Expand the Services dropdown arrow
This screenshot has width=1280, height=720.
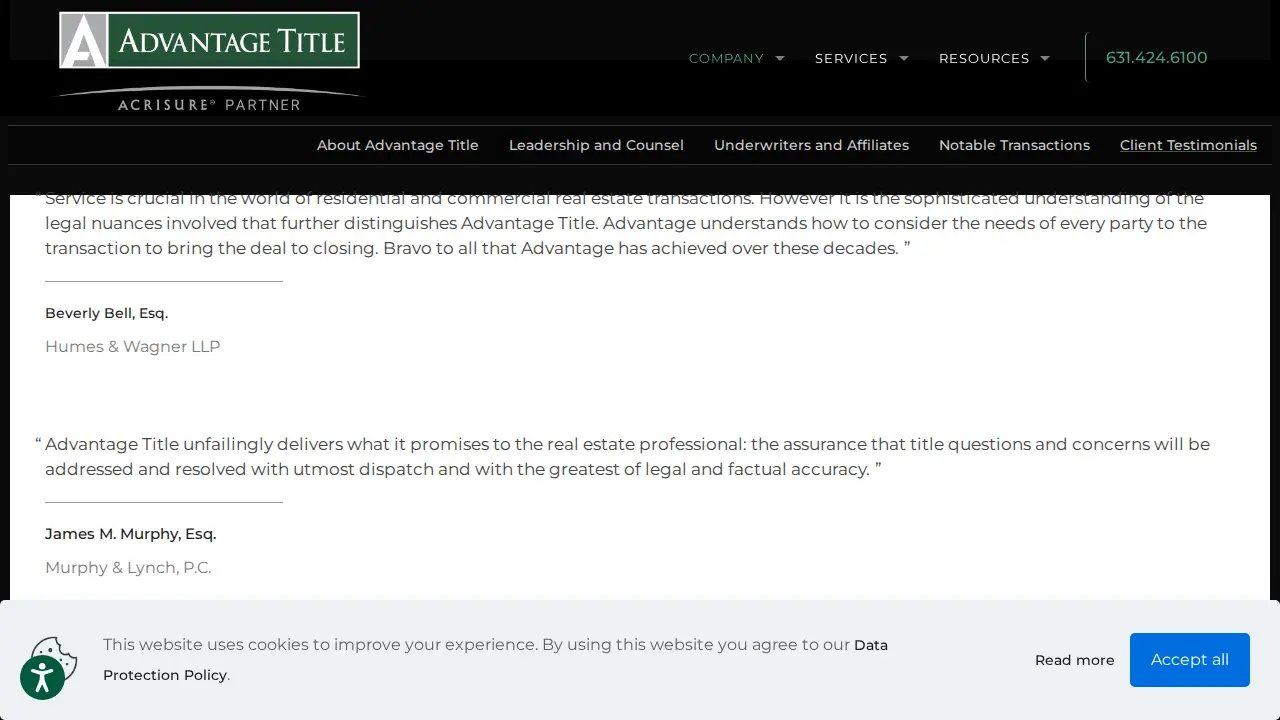point(904,59)
